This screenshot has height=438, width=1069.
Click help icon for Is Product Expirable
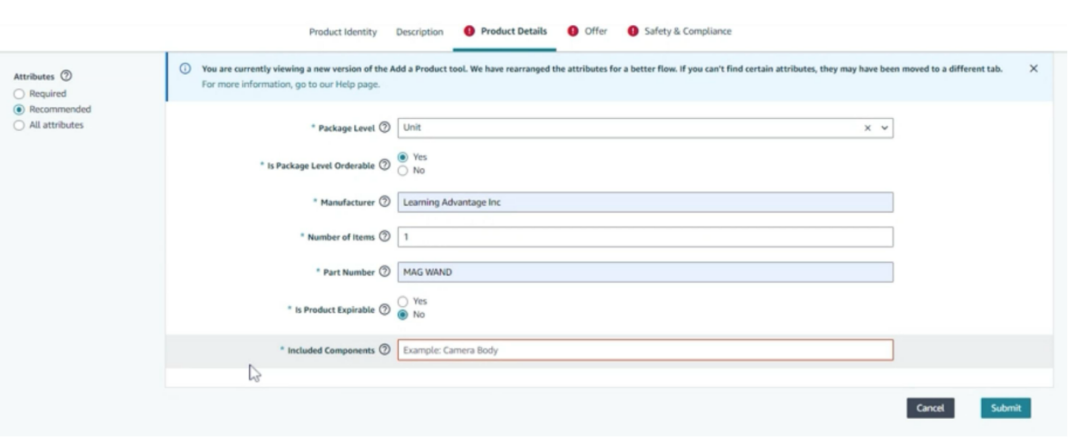click(x=385, y=309)
